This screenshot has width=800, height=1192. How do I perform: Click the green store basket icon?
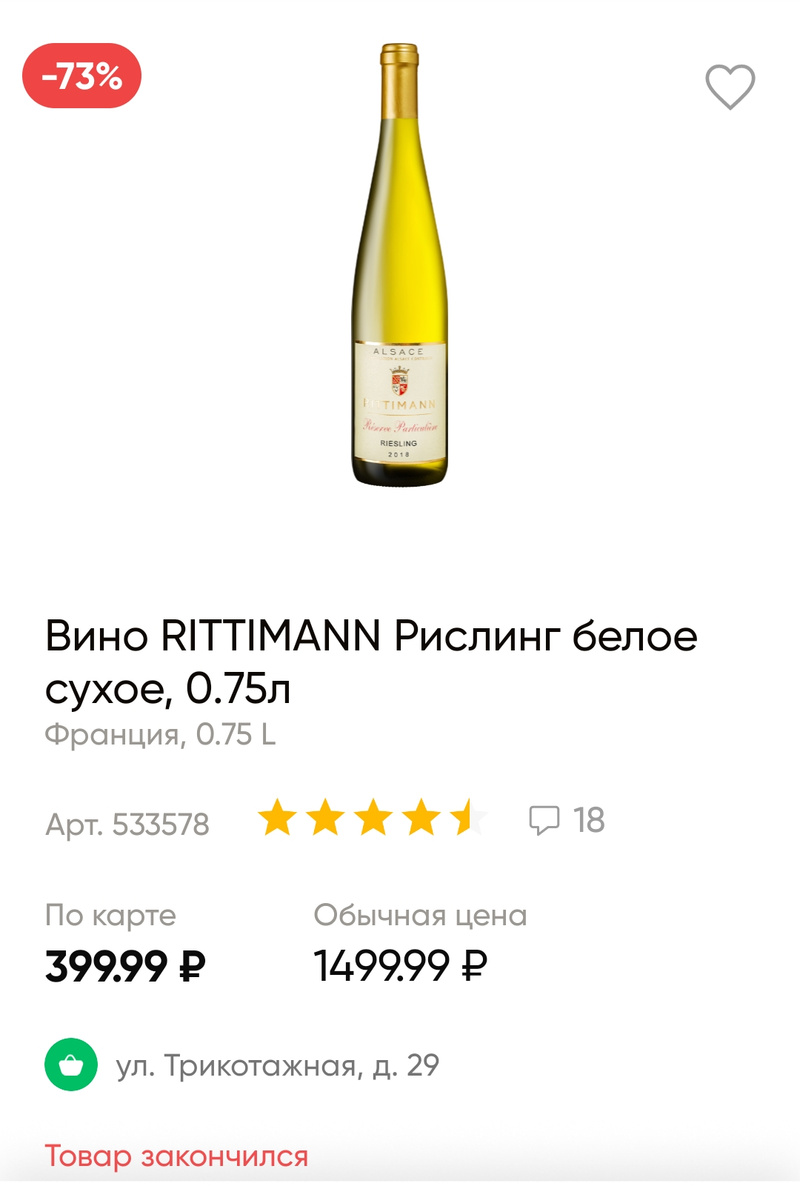[71, 1065]
